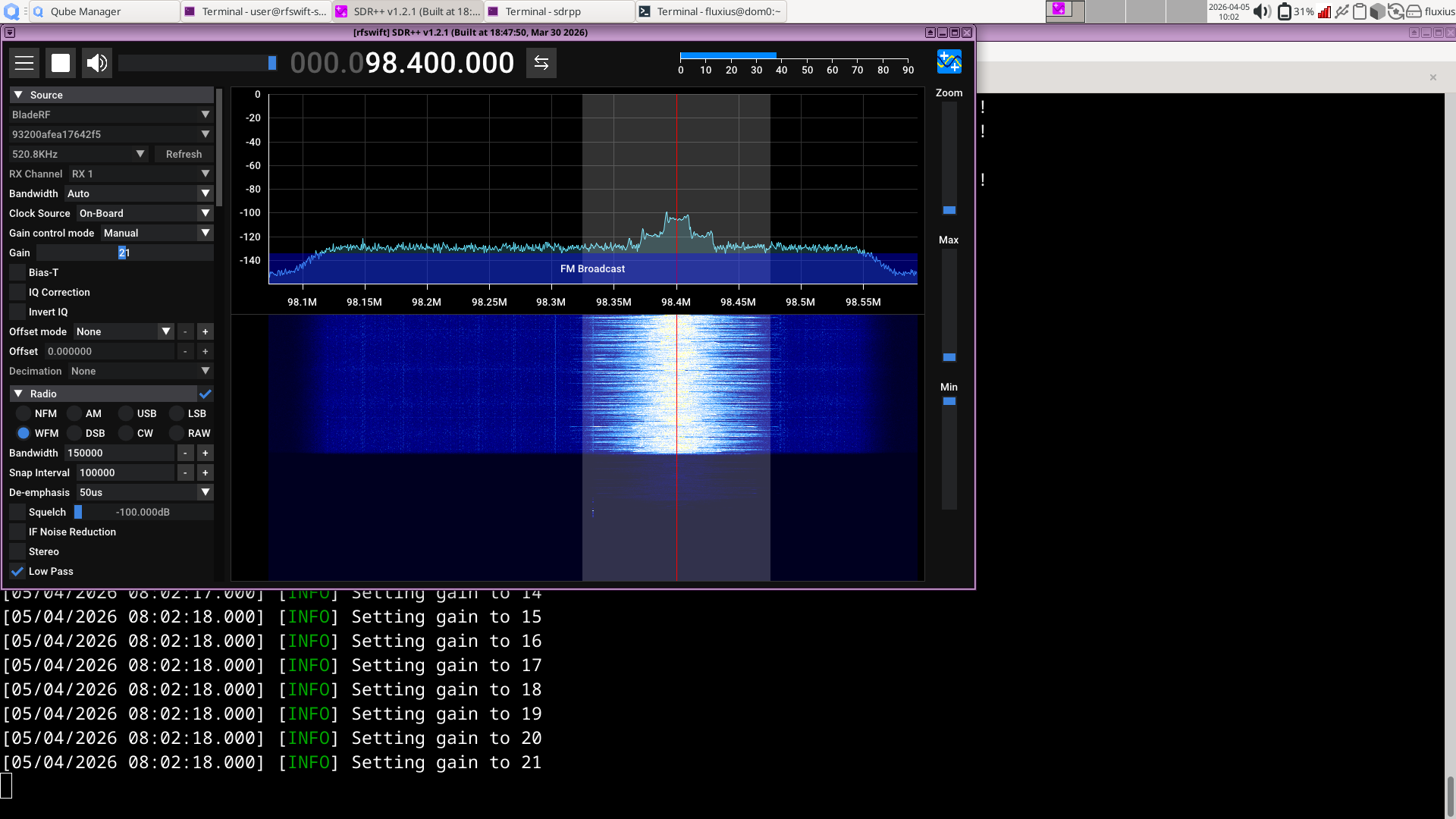Collapse the Source section
Image resolution: width=1456 pixels, height=819 pixels.
[x=19, y=94]
